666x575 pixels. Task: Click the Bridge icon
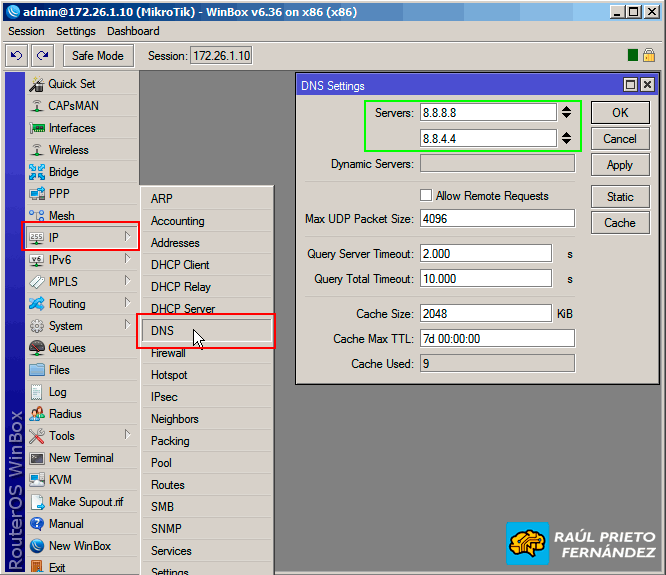point(37,172)
